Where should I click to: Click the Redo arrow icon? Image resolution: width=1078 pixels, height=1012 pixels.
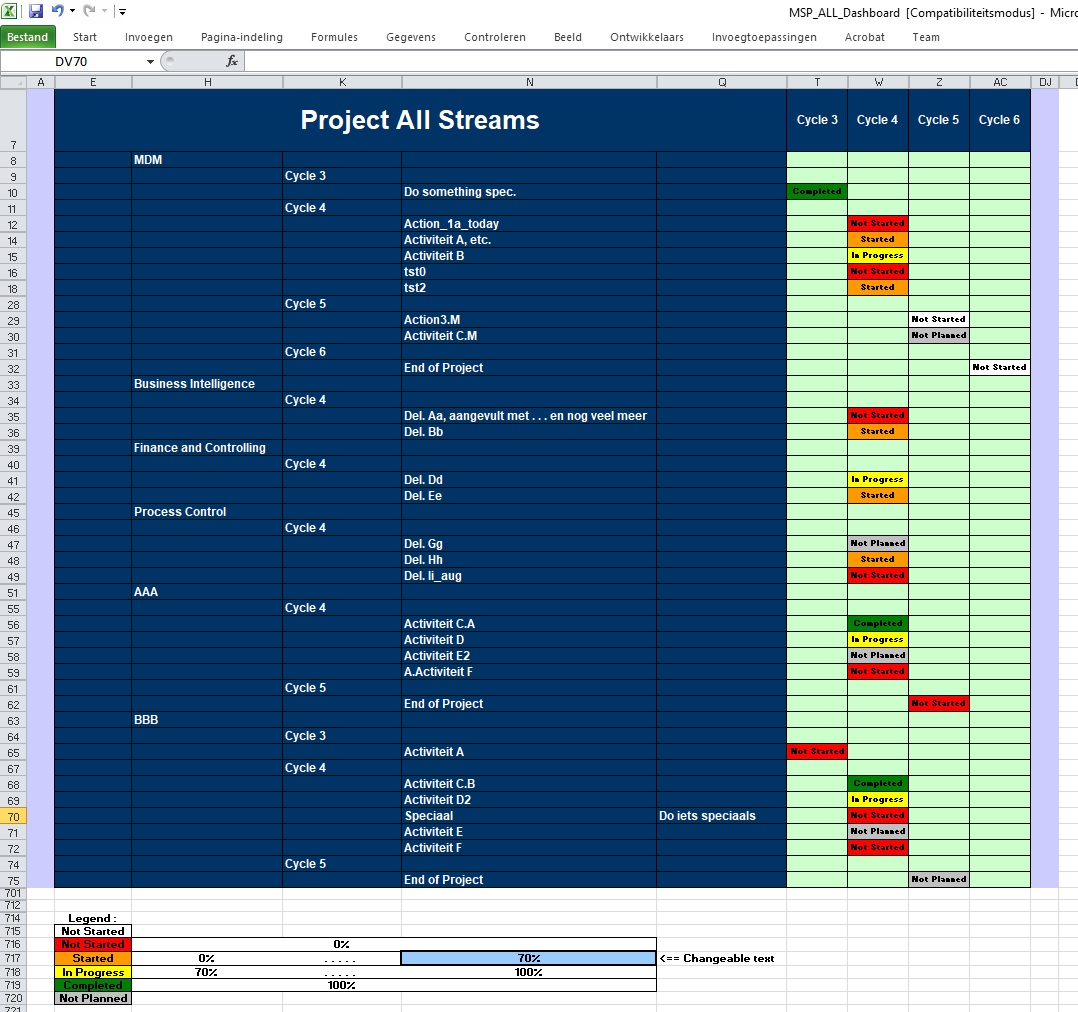[89, 11]
